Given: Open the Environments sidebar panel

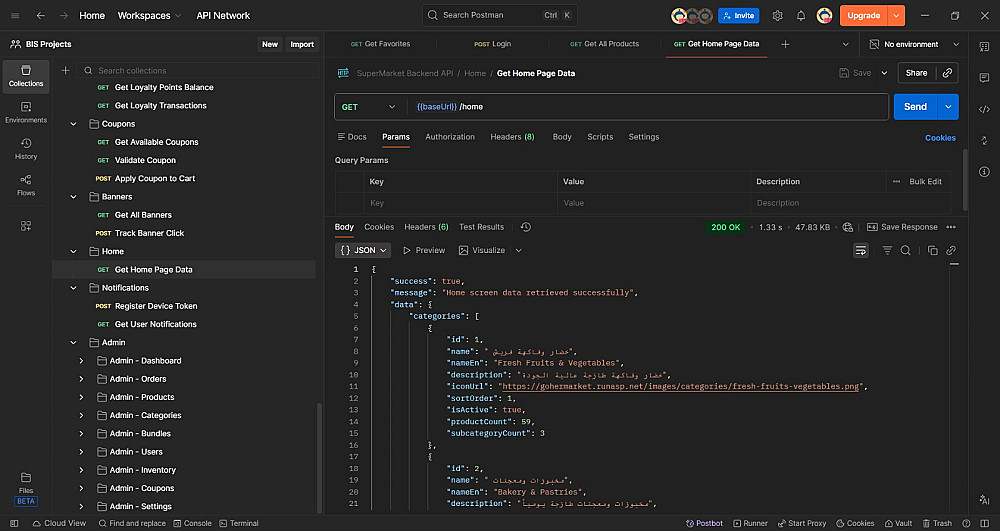Looking at the screenshot, I should [x=26, y=111].
